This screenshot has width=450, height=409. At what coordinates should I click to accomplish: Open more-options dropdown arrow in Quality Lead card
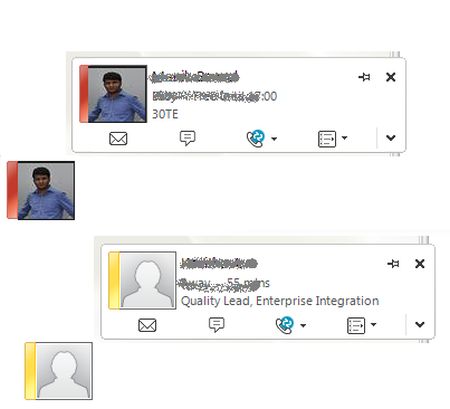point(374,324)
